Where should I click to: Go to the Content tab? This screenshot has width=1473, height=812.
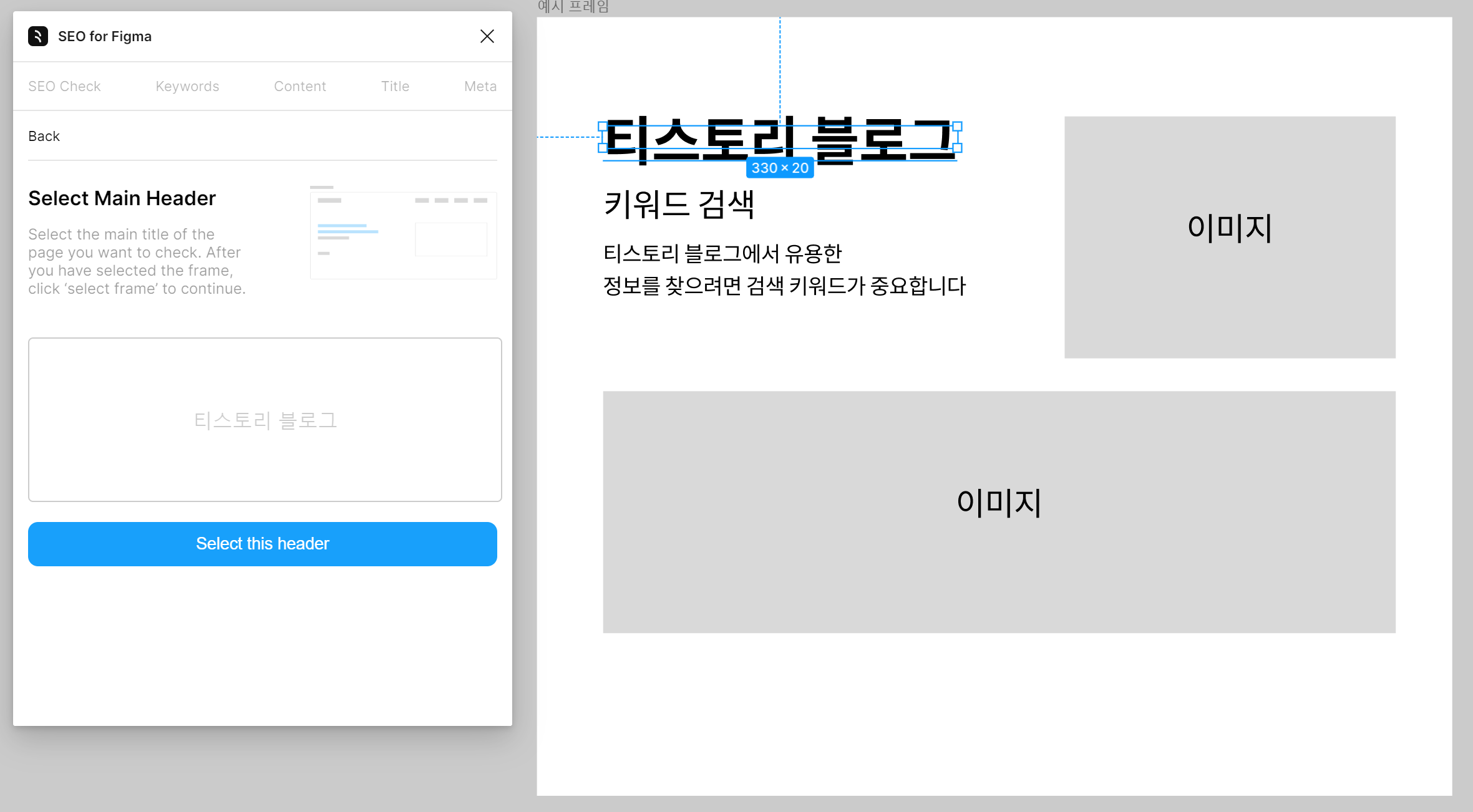tap(299, 86)
